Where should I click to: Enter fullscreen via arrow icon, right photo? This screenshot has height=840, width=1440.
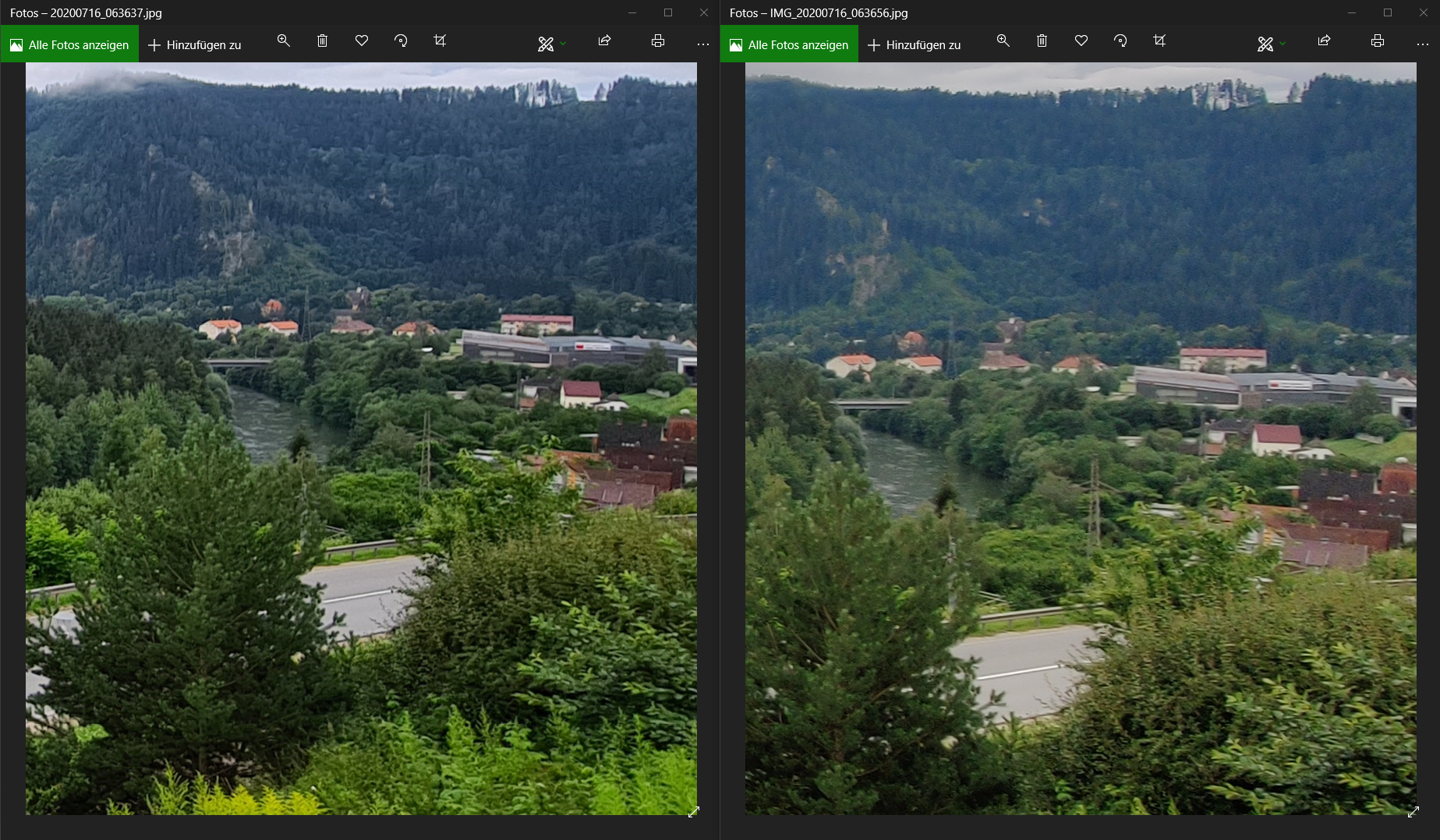[1413, 812]
